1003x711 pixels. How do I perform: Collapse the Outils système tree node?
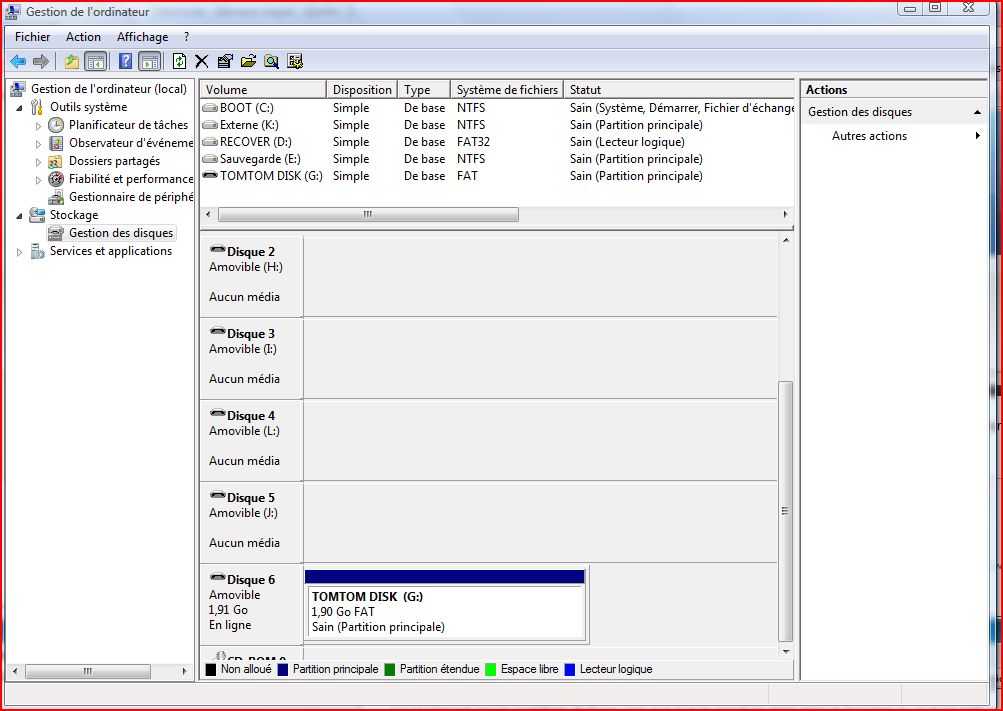click(x=20, y=108)
